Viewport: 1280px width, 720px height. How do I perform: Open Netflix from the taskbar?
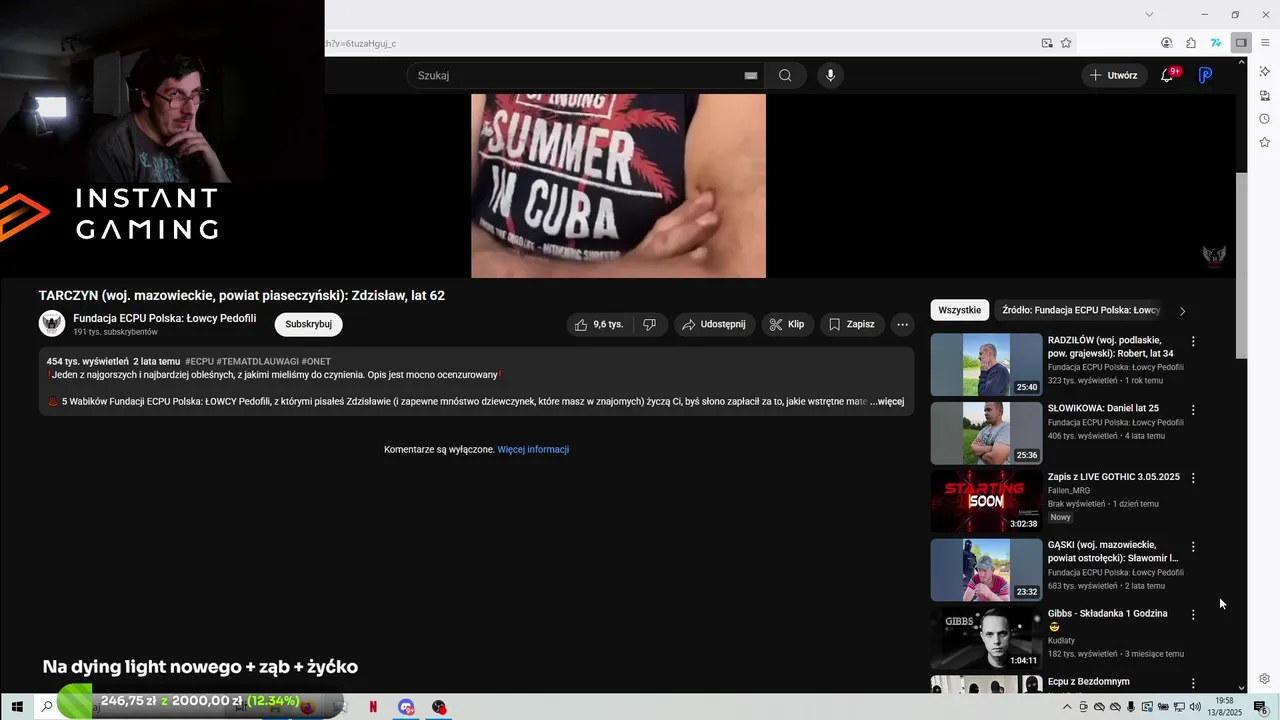[x=373, y=707]
